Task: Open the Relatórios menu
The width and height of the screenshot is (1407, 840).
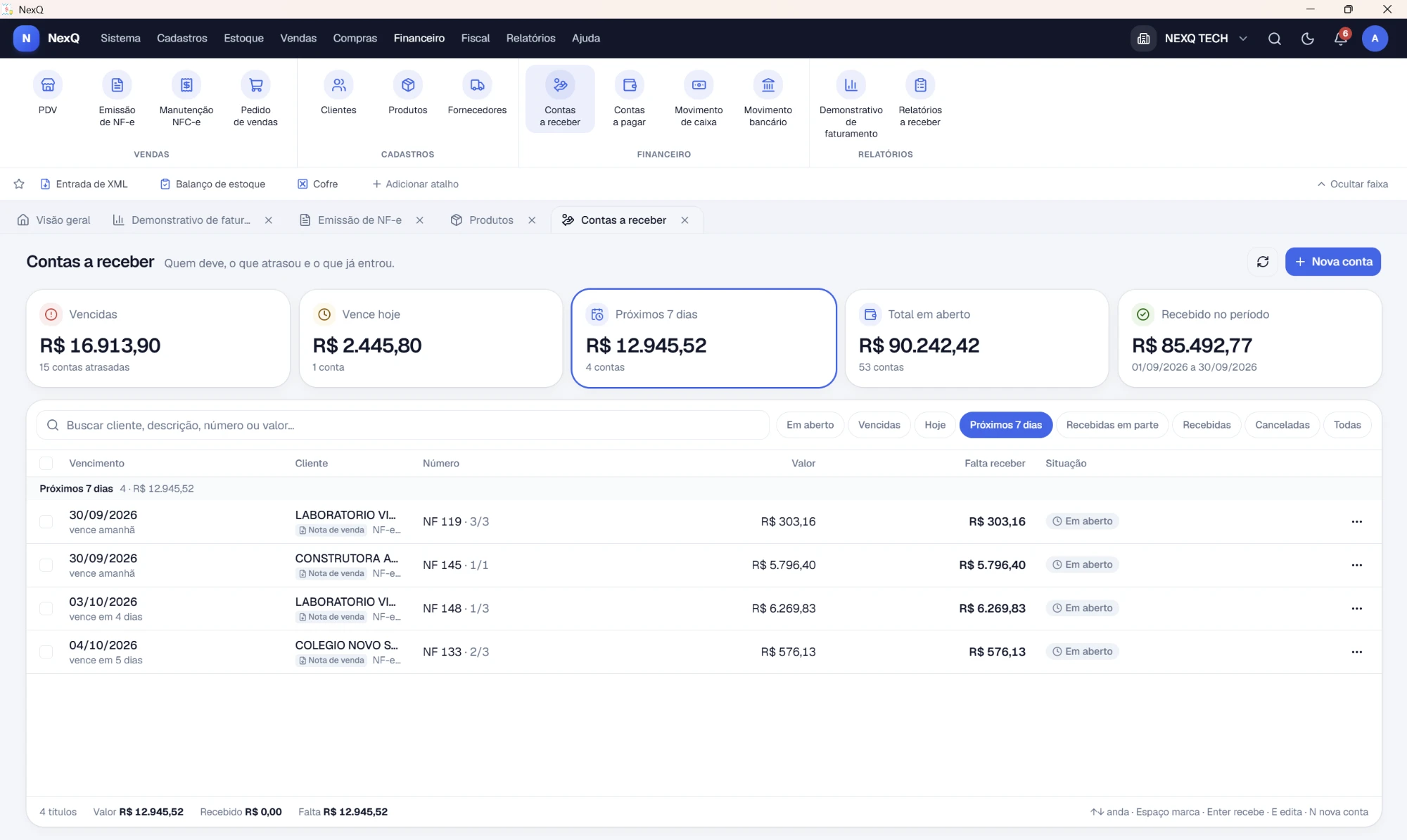Action: click(530, 39)
